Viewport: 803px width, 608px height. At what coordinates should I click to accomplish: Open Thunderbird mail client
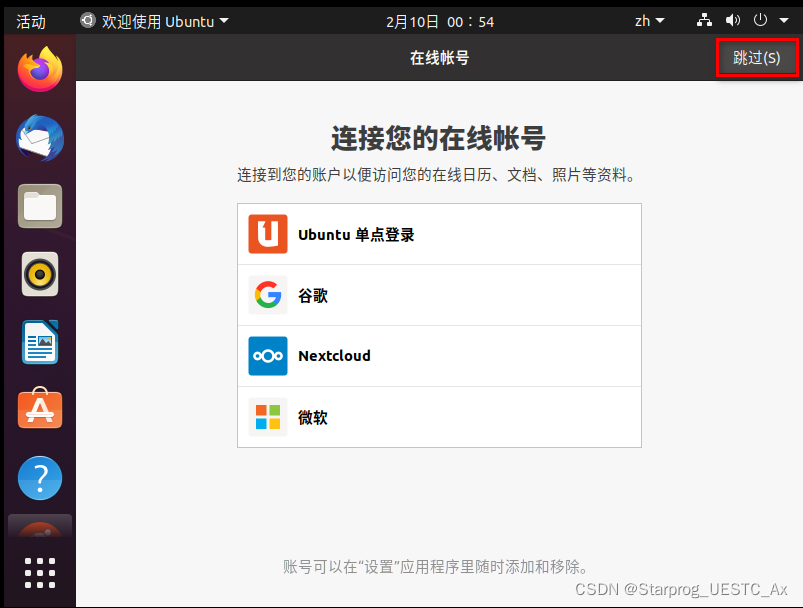pos(39,138)
